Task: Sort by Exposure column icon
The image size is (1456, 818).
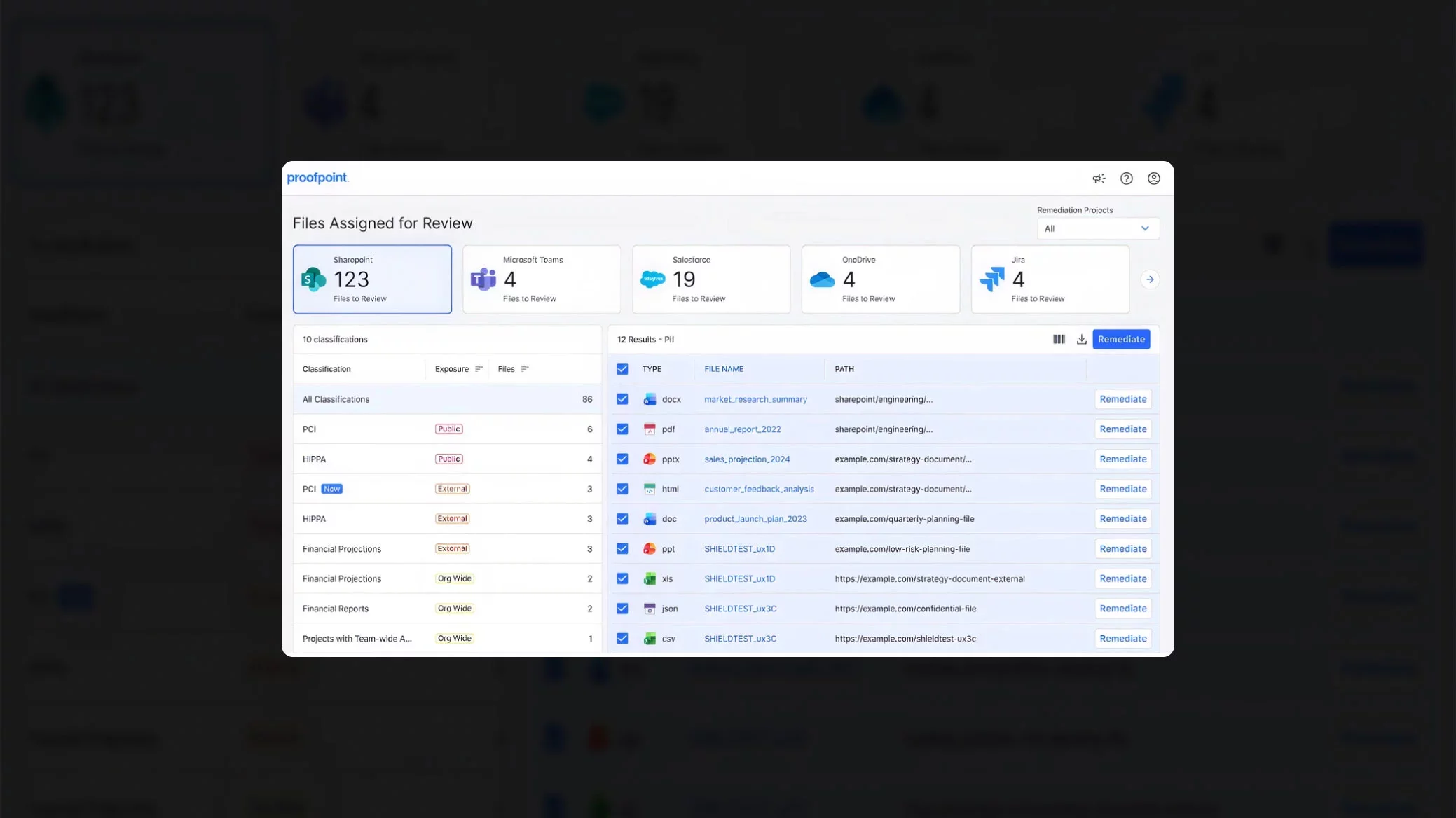Action: pyautogui.click(x=479, y=369)
